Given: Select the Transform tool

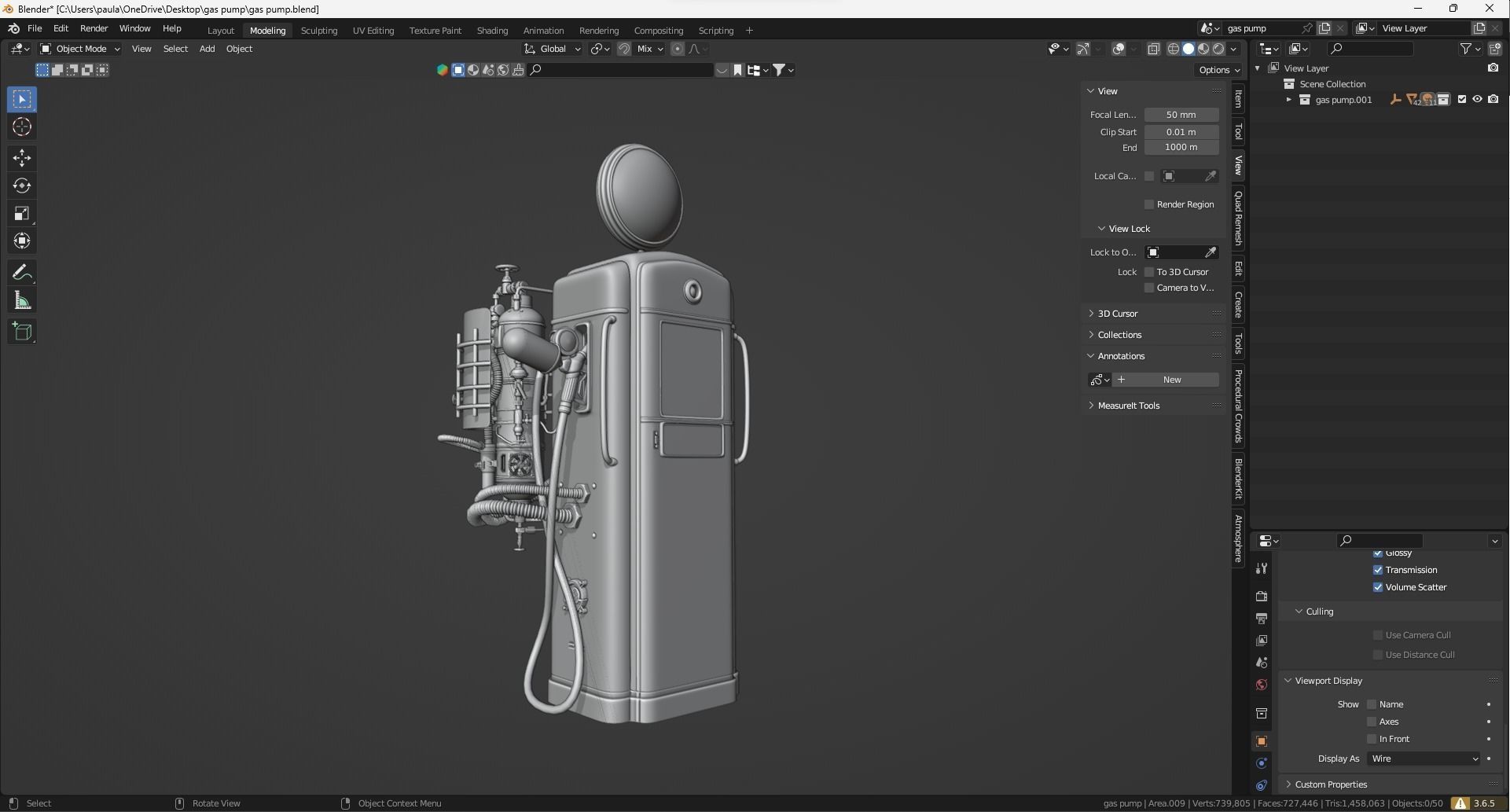Looking at the screenshot, I should coord(22,241).
